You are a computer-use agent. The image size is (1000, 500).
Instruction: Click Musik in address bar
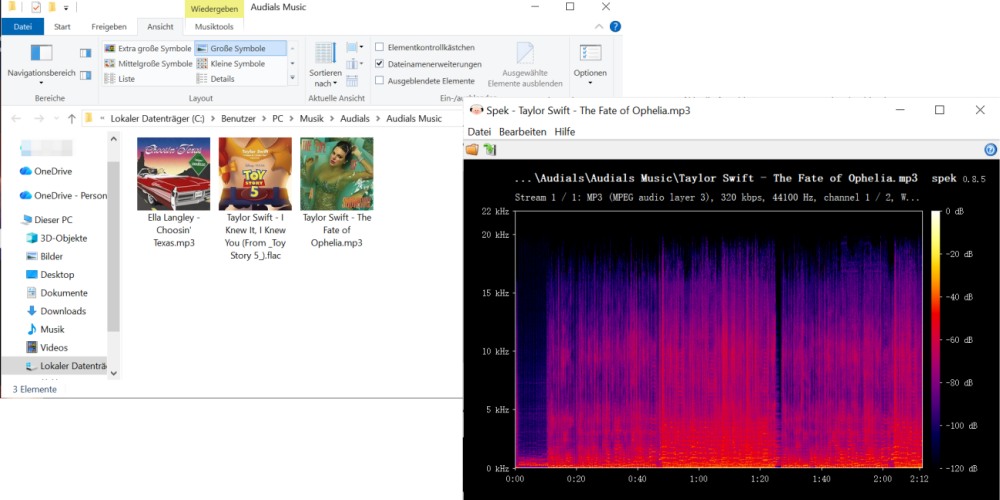coord(312,119)
